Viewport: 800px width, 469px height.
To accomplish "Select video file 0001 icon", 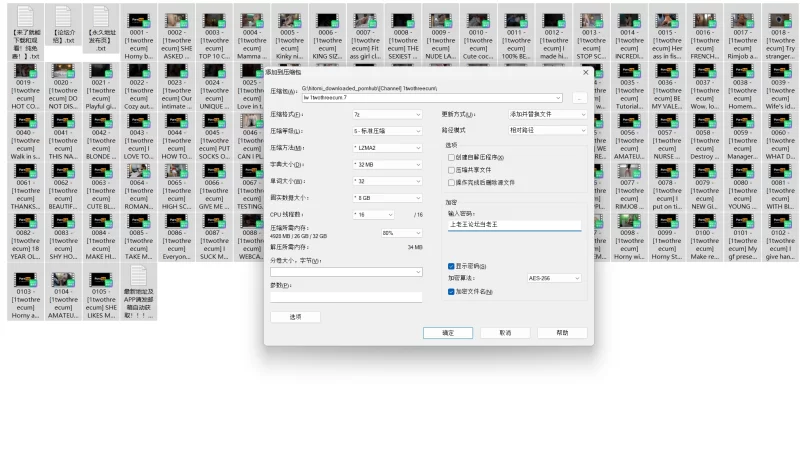I will click(x=137, y=18).
